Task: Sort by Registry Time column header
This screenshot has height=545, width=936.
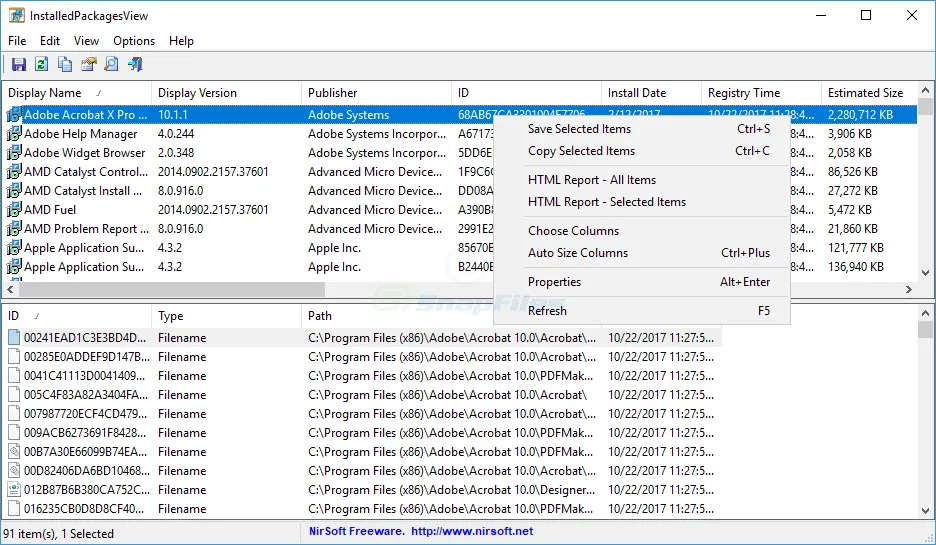Action: 761,93
